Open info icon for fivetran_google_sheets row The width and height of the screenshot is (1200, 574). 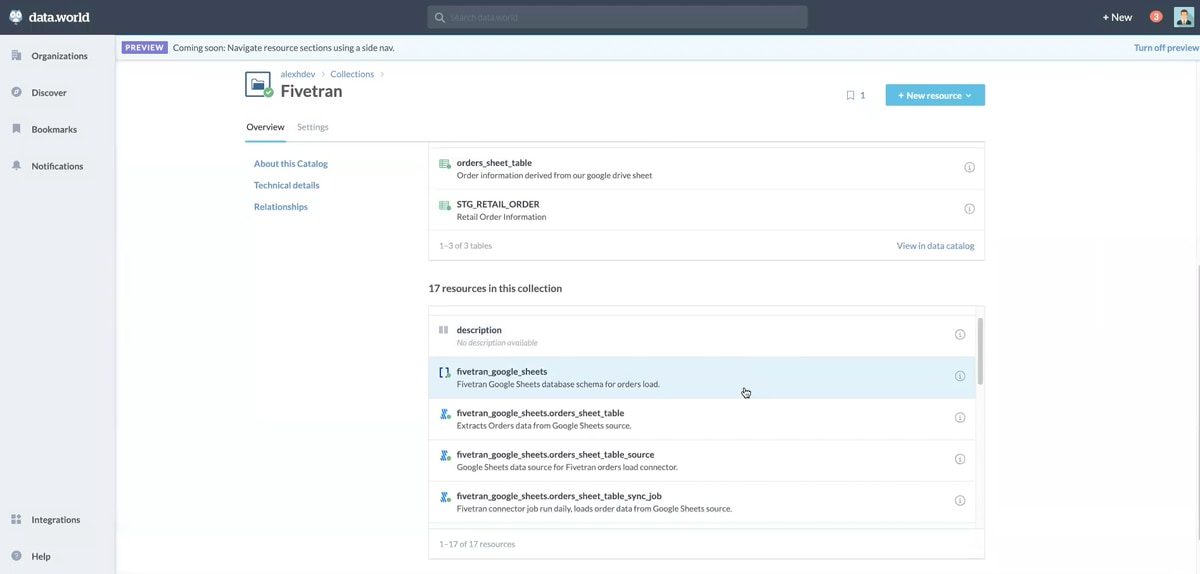[960, 376]
